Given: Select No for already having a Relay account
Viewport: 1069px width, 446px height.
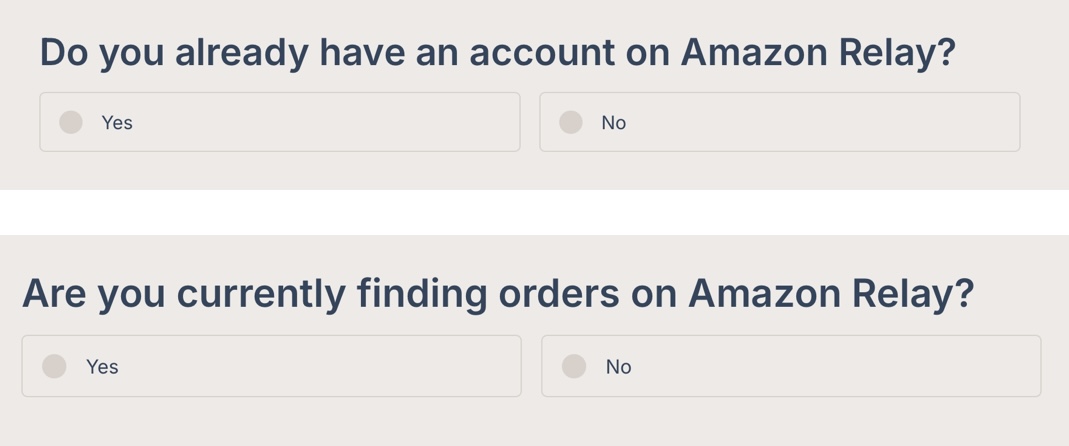Looking at the screenshot, I should point(571,122).
